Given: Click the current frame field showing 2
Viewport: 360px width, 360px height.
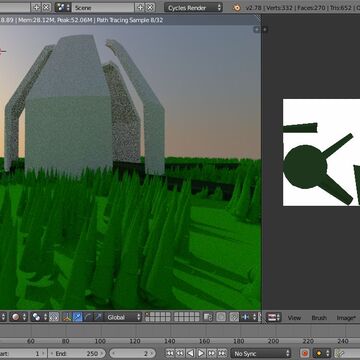Looking at the screenshot, I should click(132, 353).
